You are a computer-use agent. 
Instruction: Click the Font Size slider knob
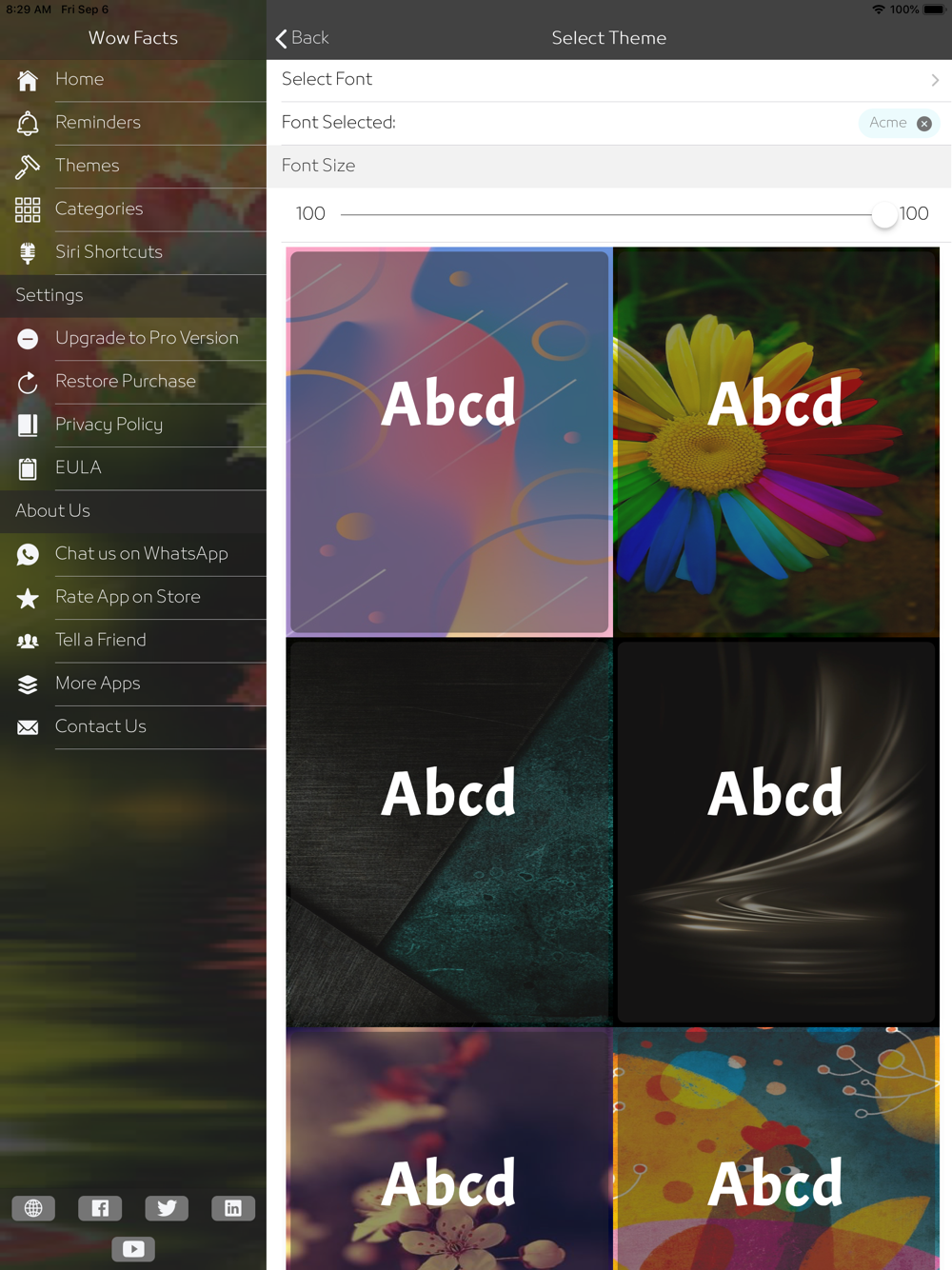click(x=884, y=214)
